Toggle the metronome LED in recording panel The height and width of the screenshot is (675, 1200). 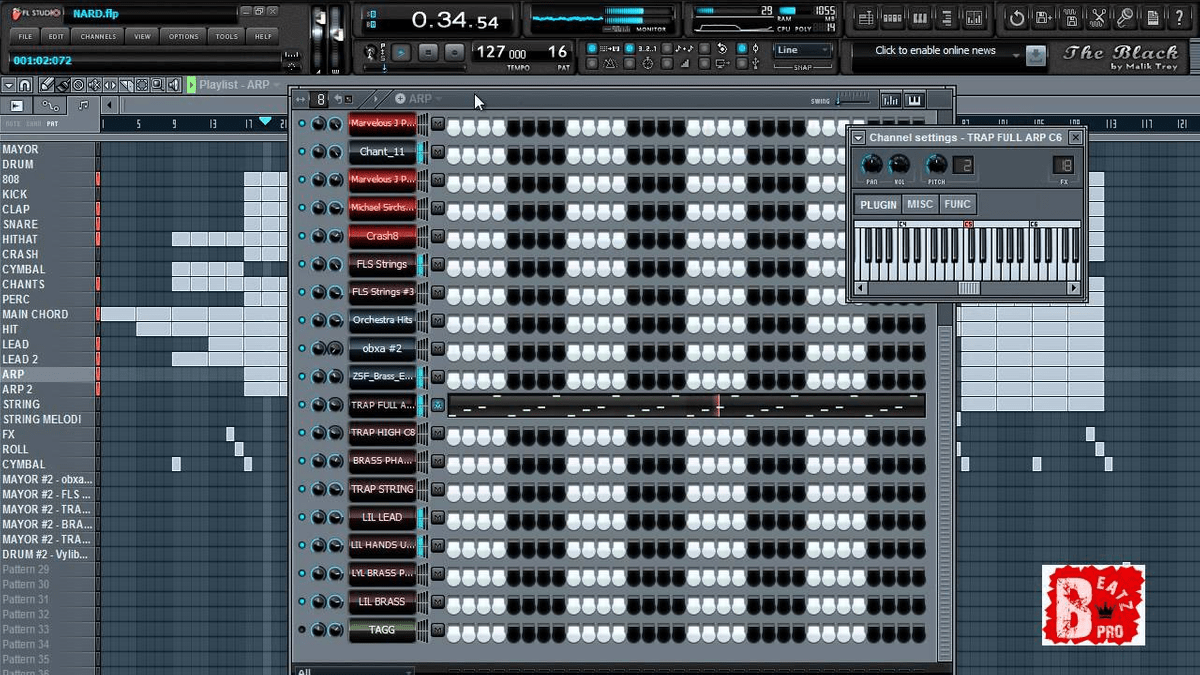591,63
